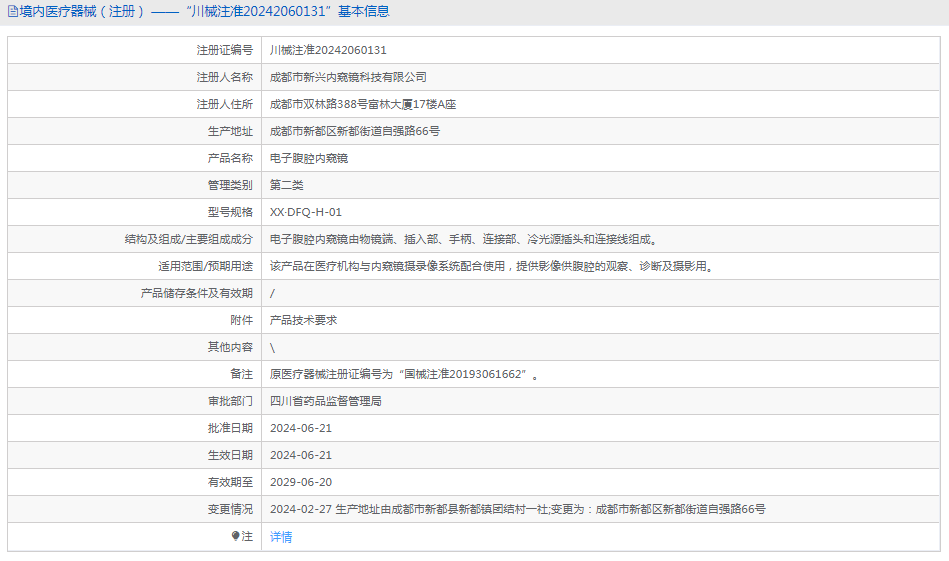Click the 批准日期 label
949x561 pixels.
pos(230,428)
